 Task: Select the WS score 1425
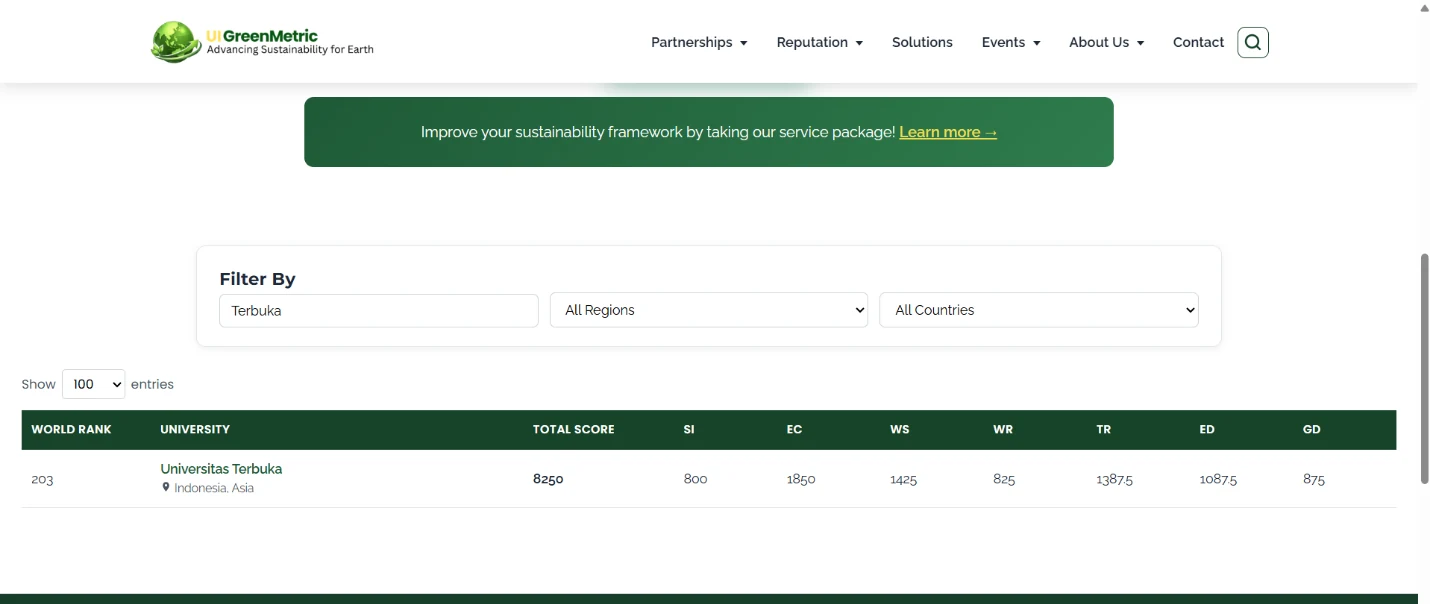pos(904,479)
